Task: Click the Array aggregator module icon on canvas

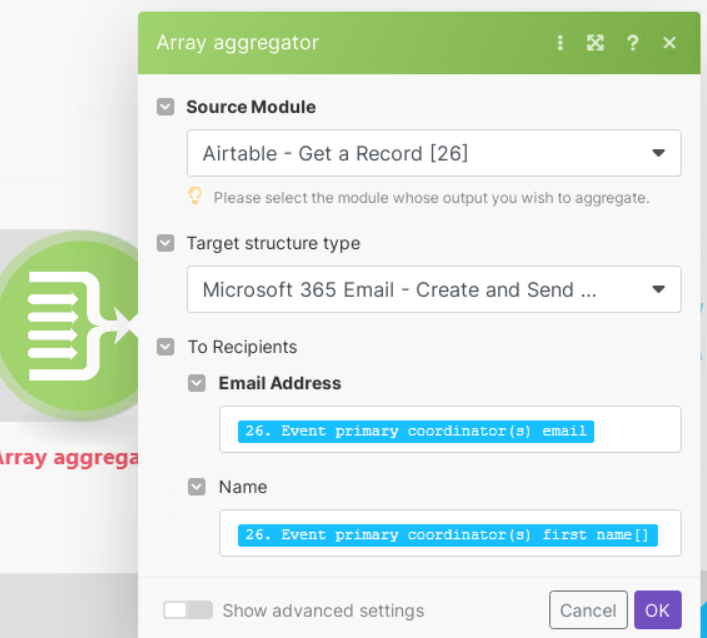Action: point(70,326)
